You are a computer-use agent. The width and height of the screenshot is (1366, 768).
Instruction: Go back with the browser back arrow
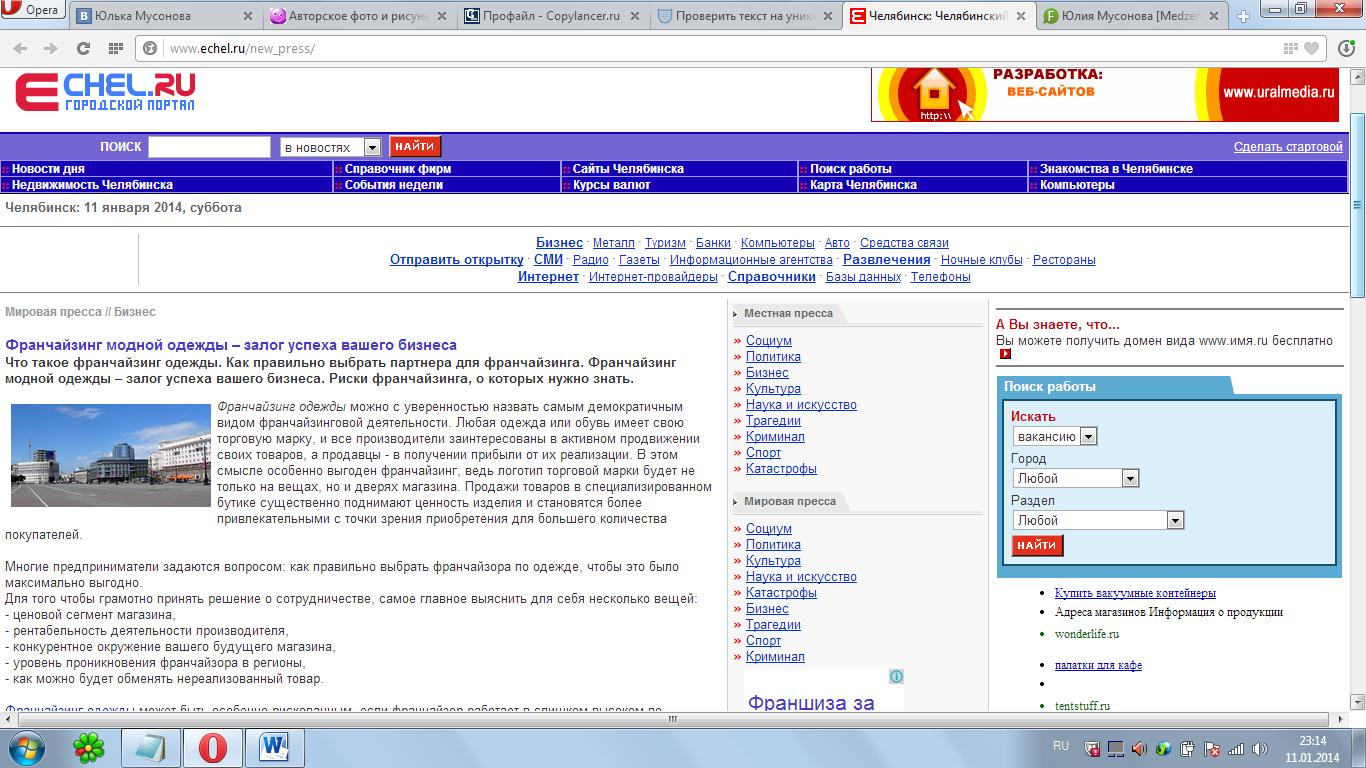(21, 48)
